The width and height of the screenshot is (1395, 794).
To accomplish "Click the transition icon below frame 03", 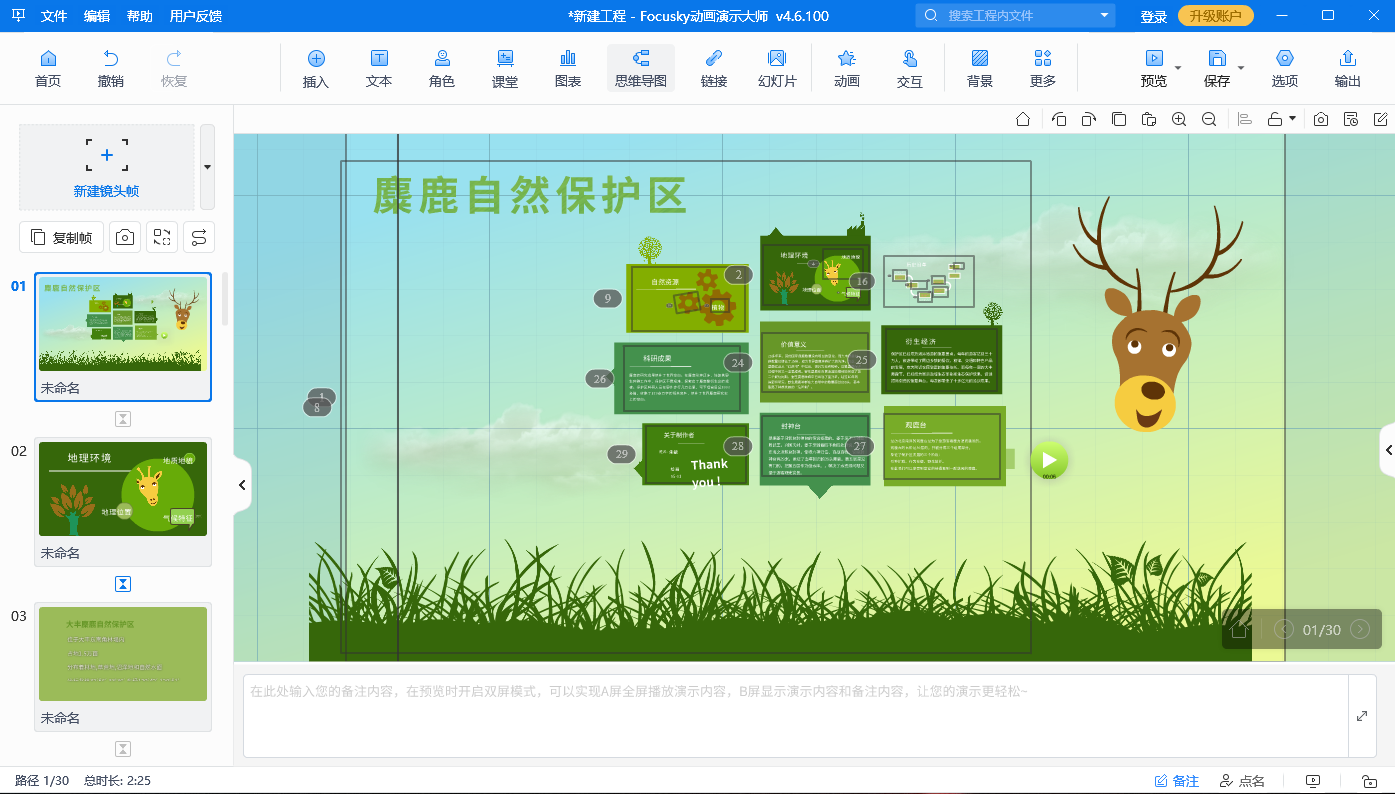I will pos(123,749).
